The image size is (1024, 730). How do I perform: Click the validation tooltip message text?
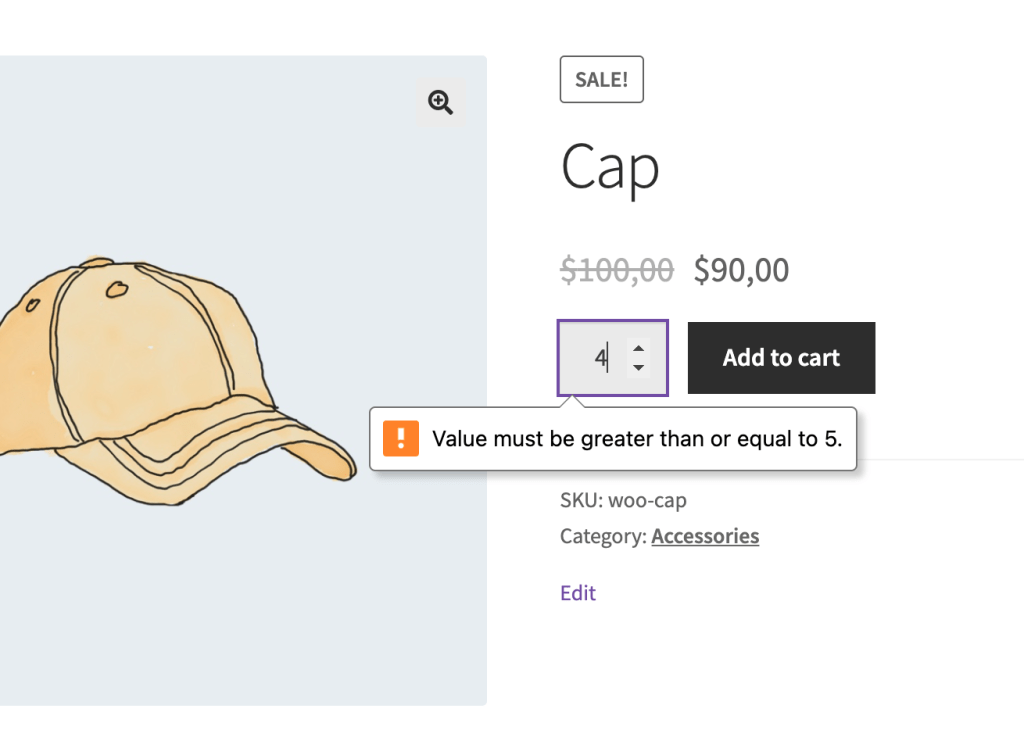click(637, 438)
